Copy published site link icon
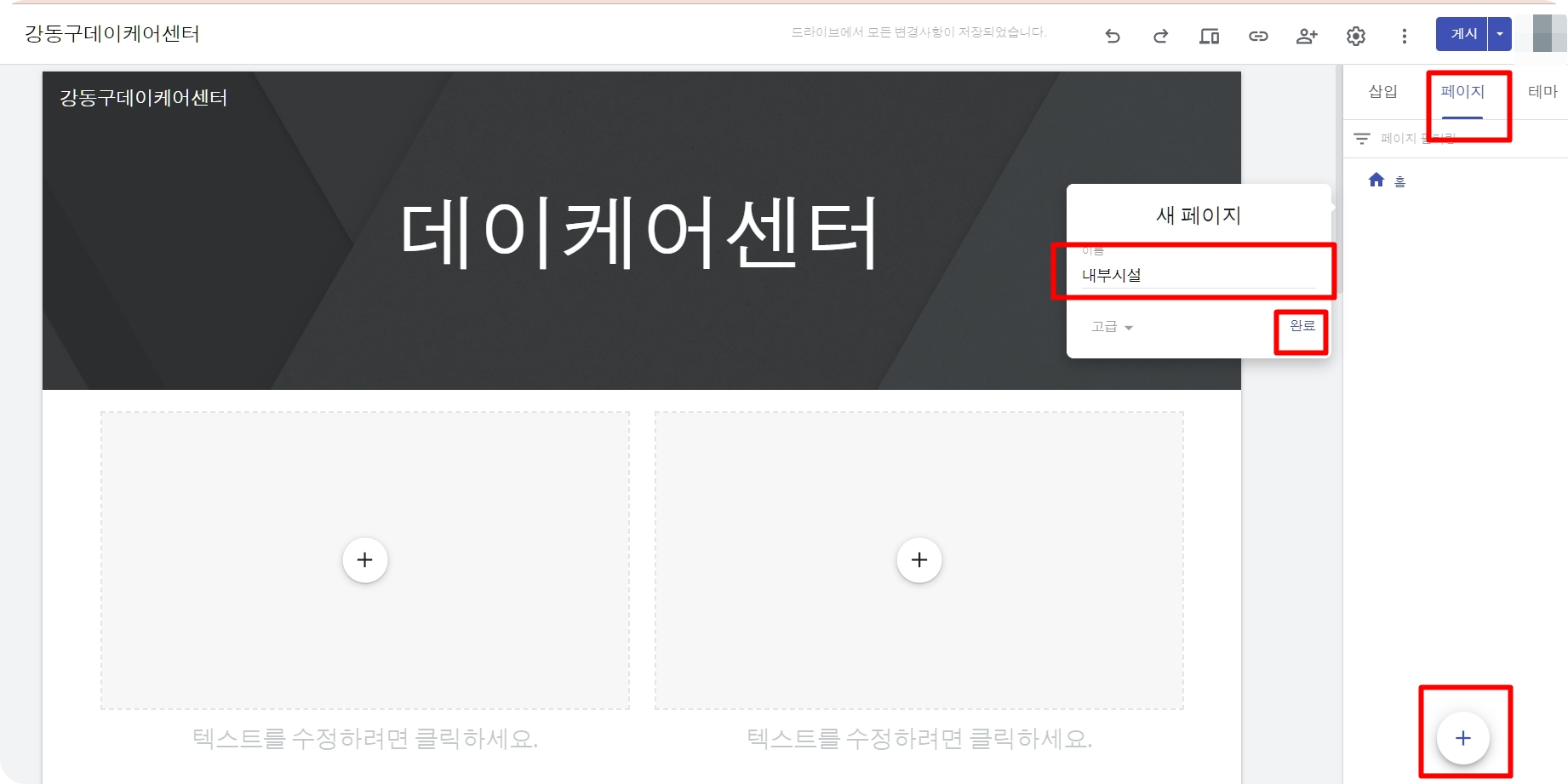The height and width of the screenshot is (784, 1568). point(1258,36)
